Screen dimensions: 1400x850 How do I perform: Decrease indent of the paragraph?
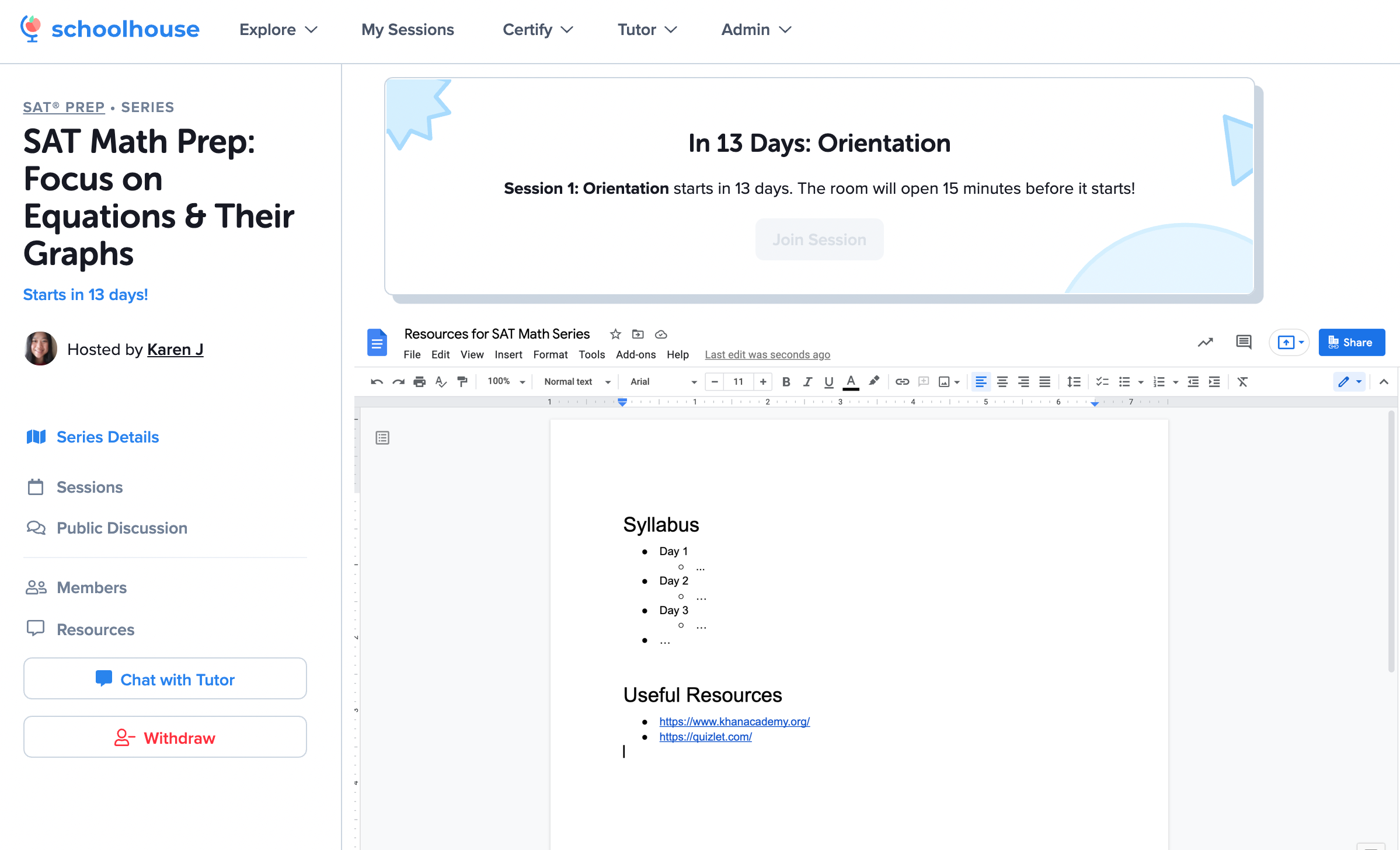1193,382
